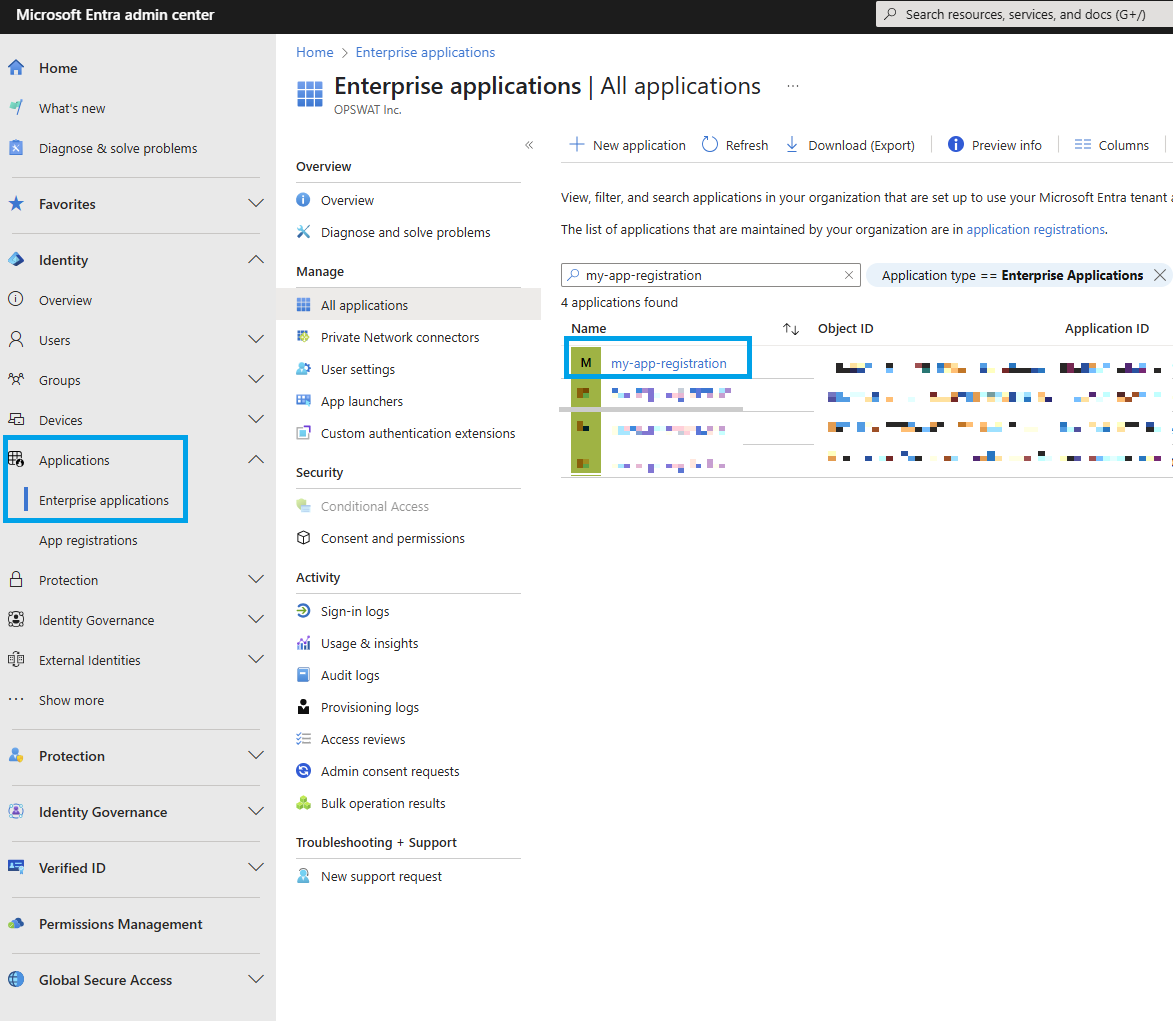Screen dimensions: 1173x1021
Task: Expand the Verified ID section chevron
Action: coord(256,868)
